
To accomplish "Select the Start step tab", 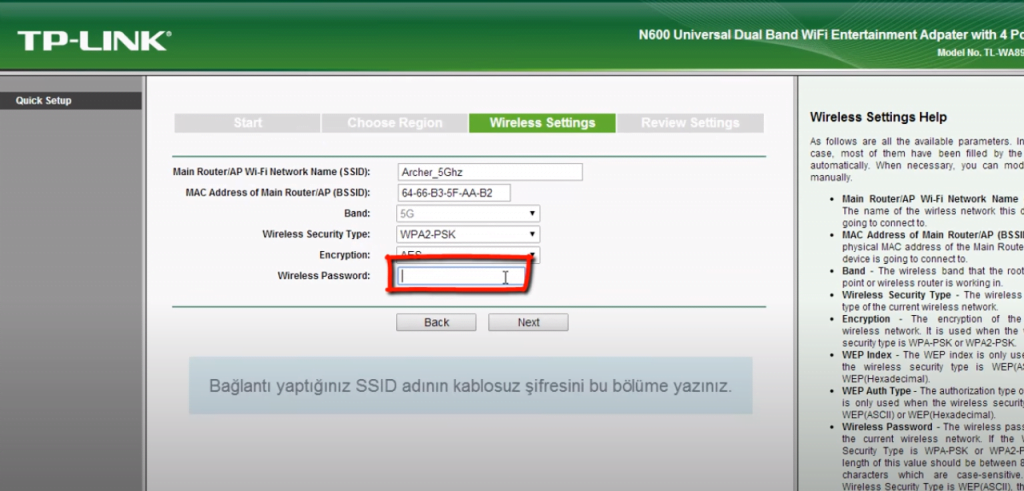I will (x=248, y=123).
